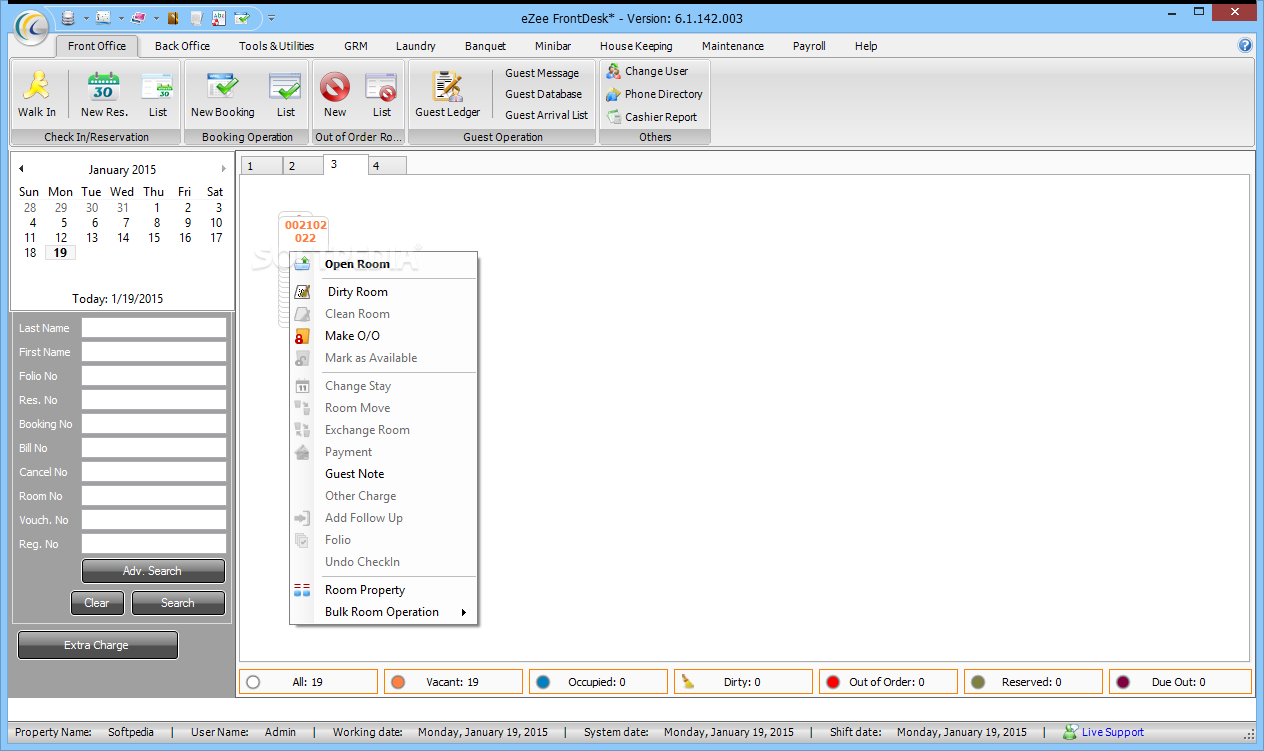This screenshot has height=751, width=1264.
Task: Open Walk In check-in
Action: 37,95
